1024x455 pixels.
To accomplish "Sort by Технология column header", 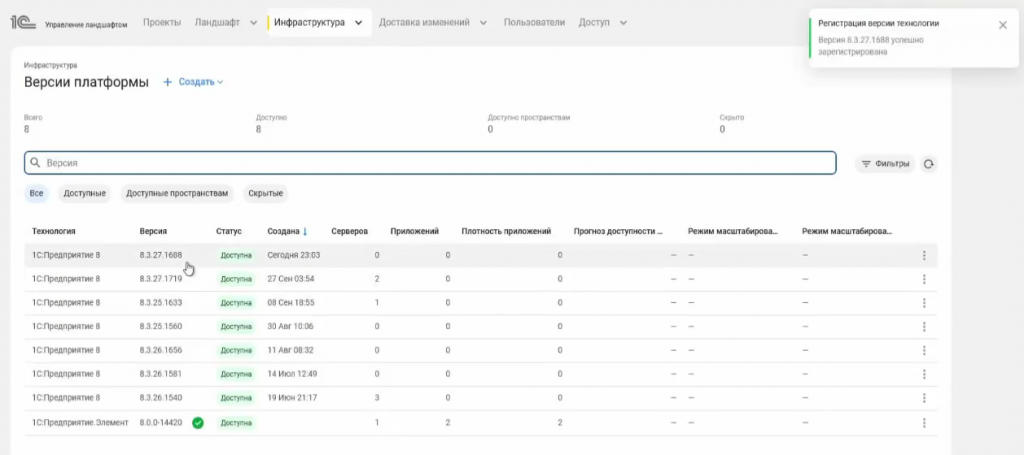I will [54, 231].
